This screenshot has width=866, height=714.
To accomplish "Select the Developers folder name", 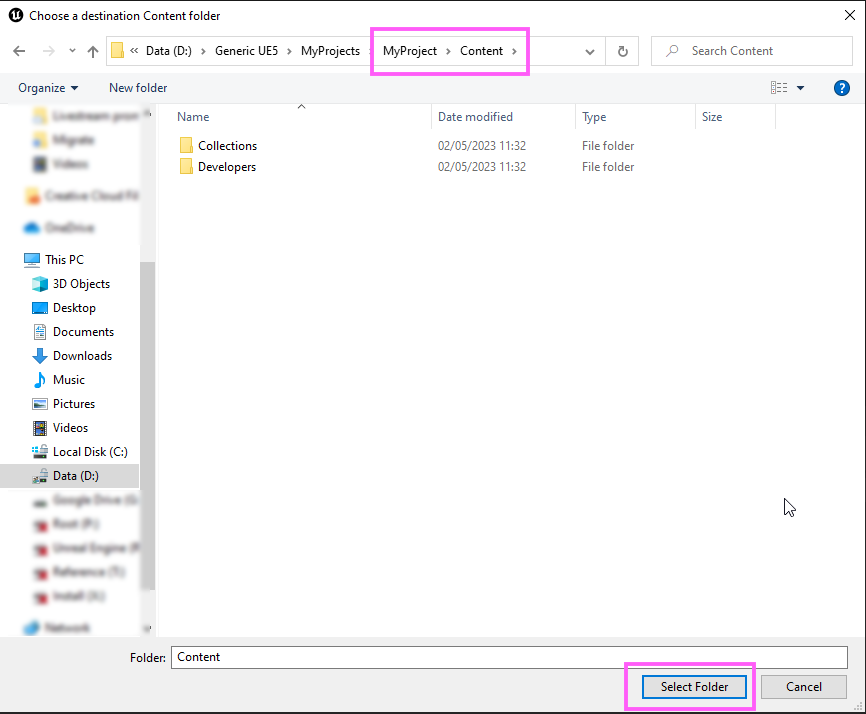I will tap(227, 167).
